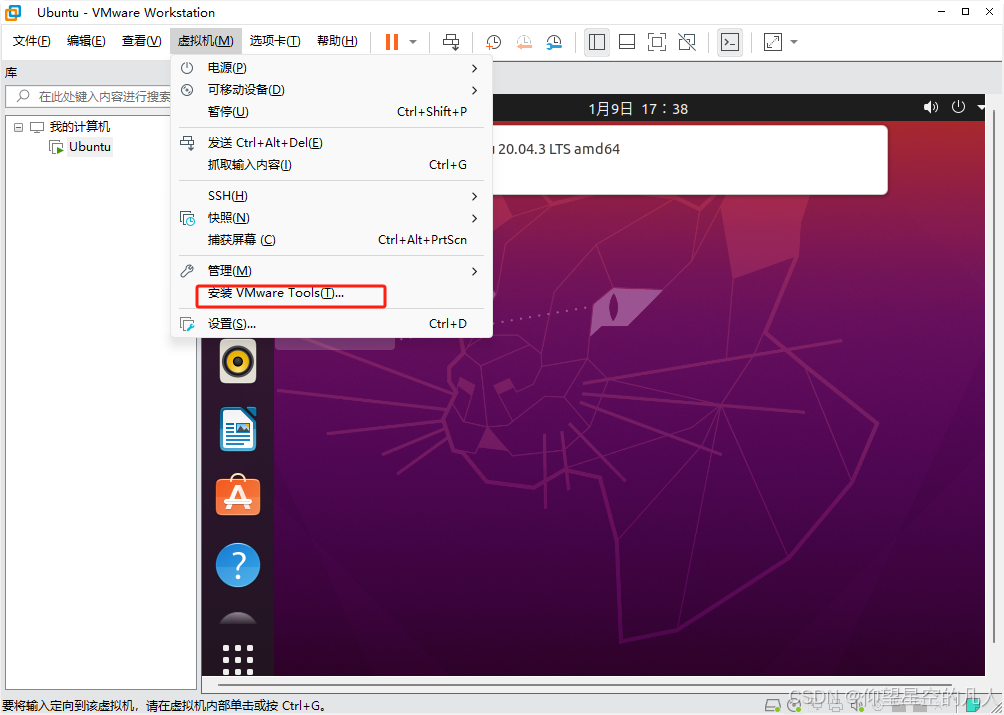Open Ubuntu Software from the dock
The height and width of the screenshot is (715, 1004).
click(238, 495)
